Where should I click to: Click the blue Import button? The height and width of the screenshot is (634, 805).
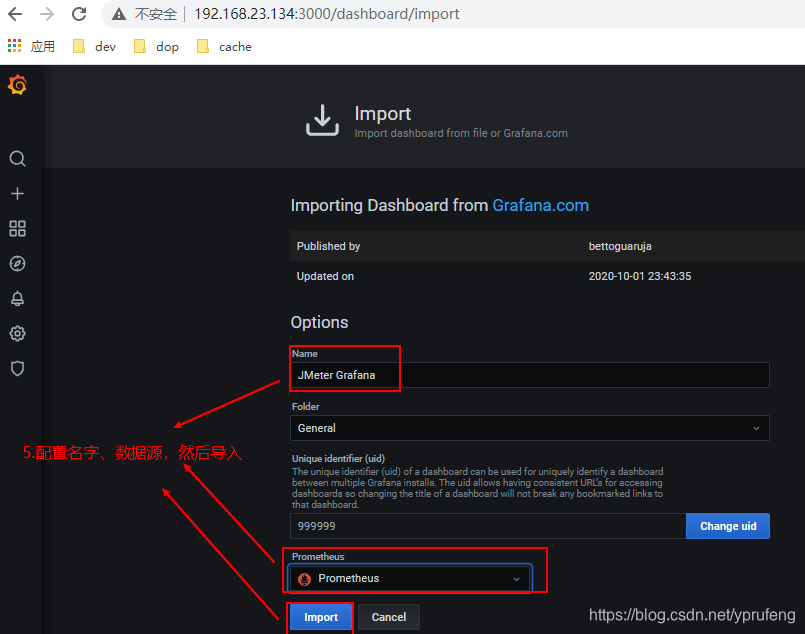click(x=321, y=617)
